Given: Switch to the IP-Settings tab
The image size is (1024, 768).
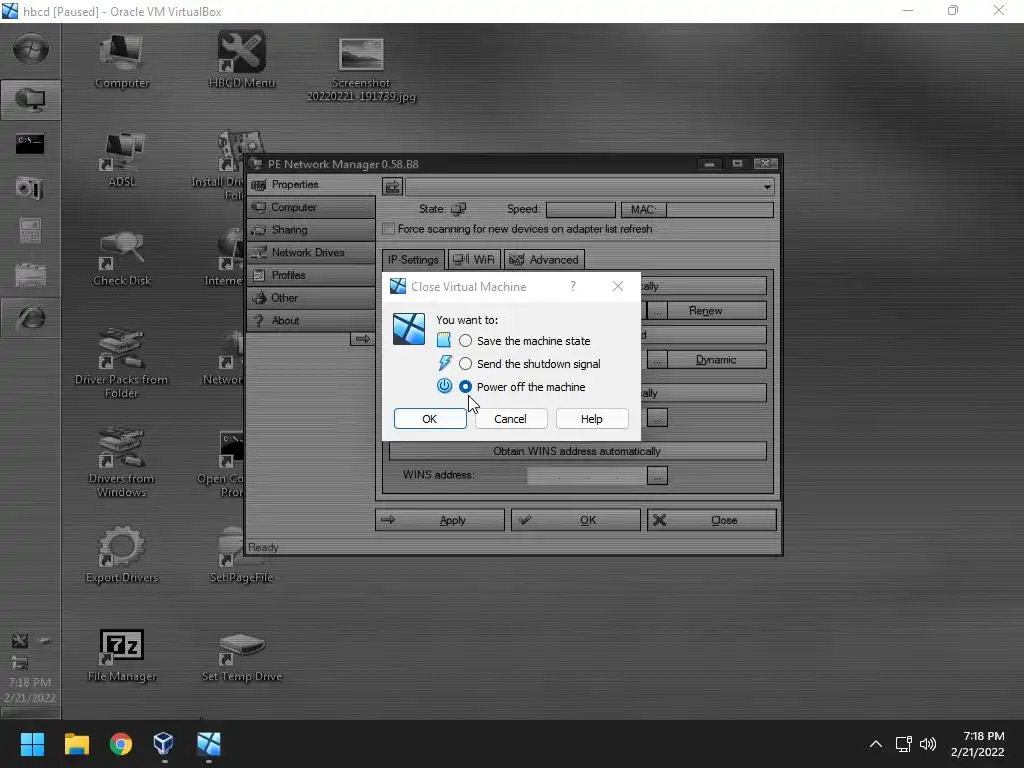Looking at the screenshot, I should click(x=413, y=259).
